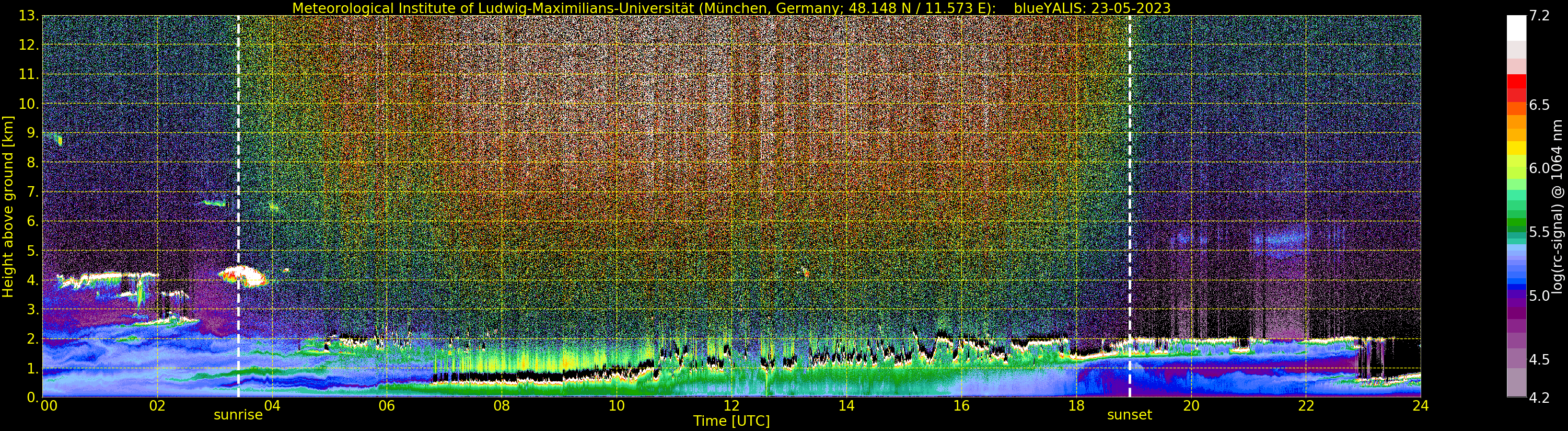Click the colorbar tick value 6.0

point(1539,168)
